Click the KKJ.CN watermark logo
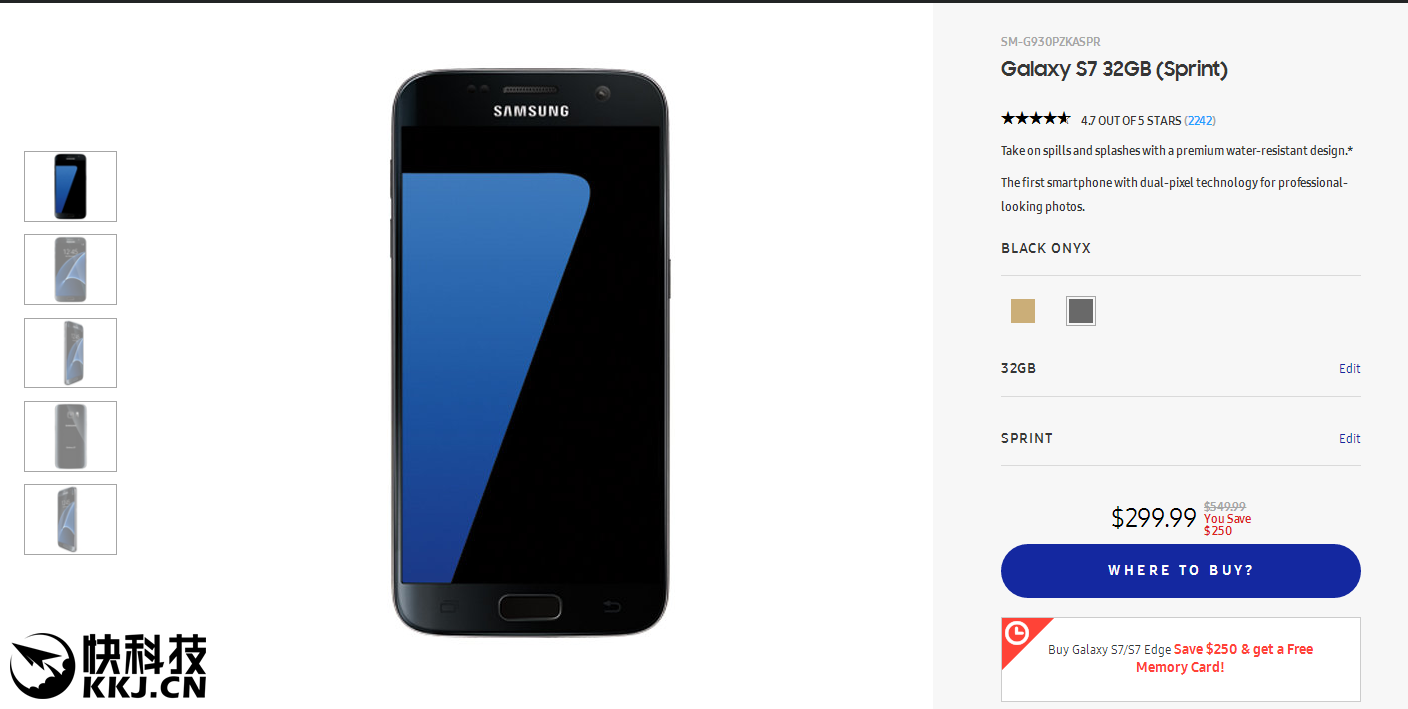The width and height of the screenshot is (1408, 709). point(108,665)
